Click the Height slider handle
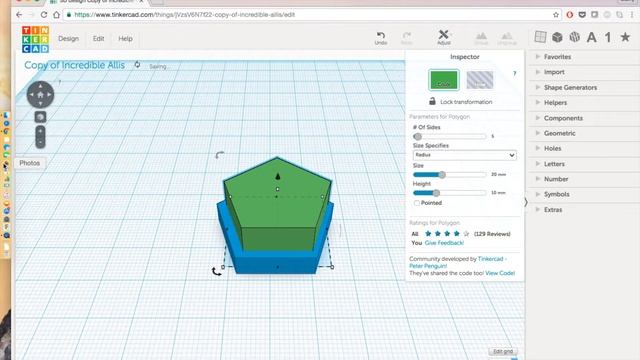 click(x=436, y=193)
